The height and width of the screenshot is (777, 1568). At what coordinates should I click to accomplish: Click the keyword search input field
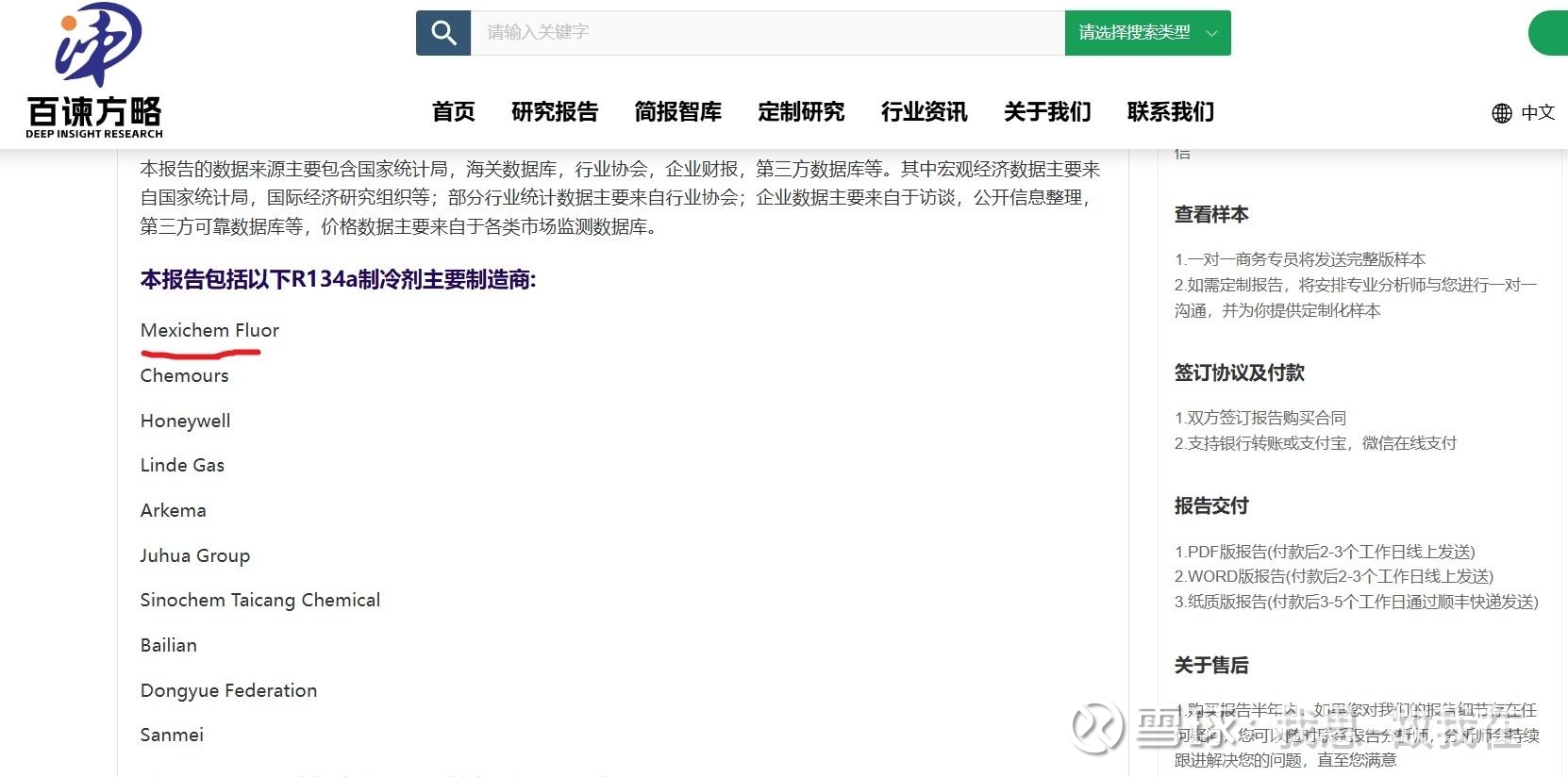coord(767,33)
